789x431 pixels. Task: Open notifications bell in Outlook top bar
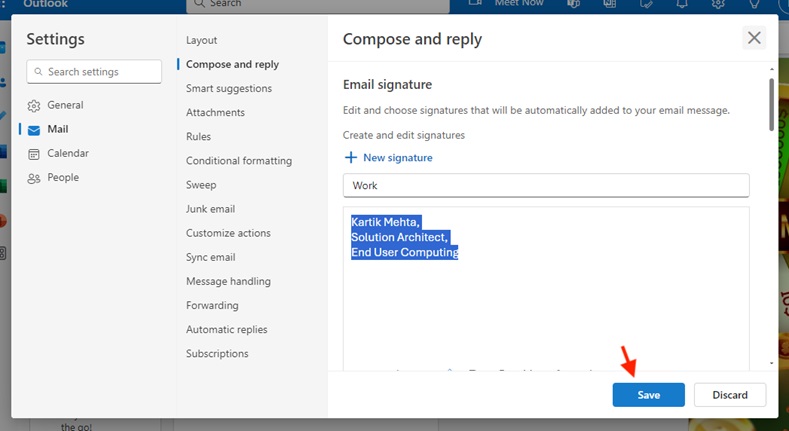(682, 4)
